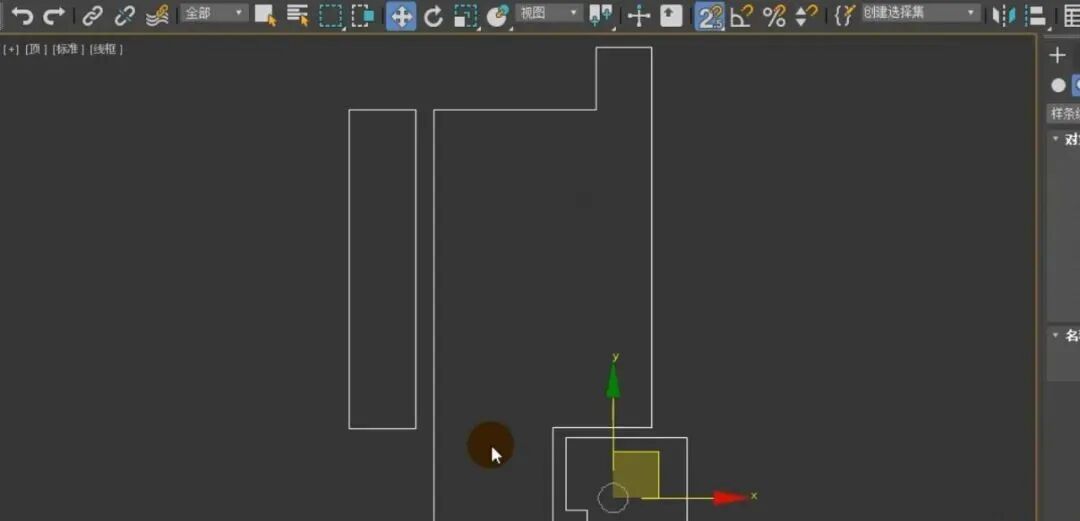The width and height of the screenshot is (1080, 521).
Task: Collapse the 名称和颜色 rollout arrow in command panel
Action: click(1055, 336)
